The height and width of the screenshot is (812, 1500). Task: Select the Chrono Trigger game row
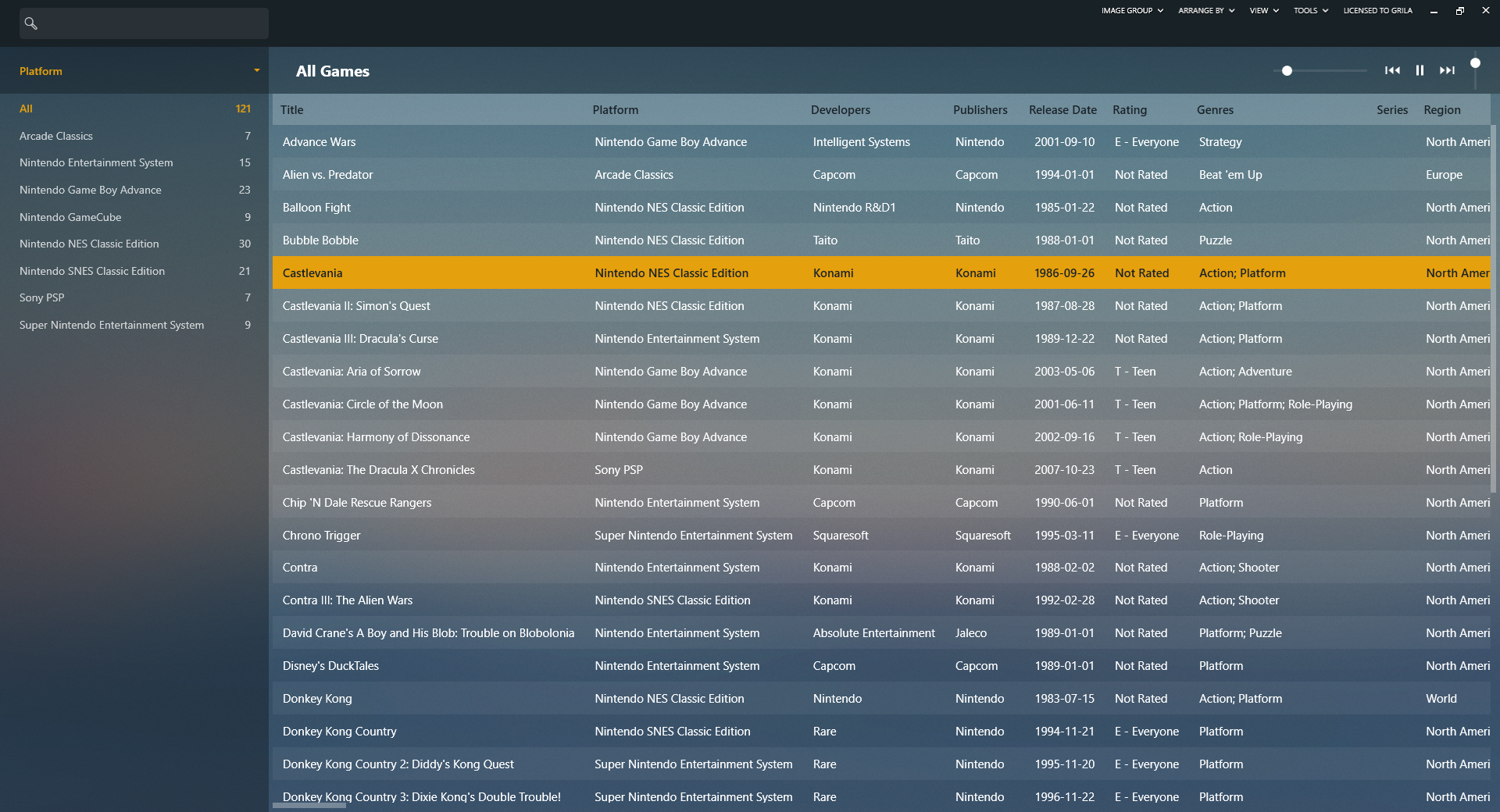click(x=881, y=536)
